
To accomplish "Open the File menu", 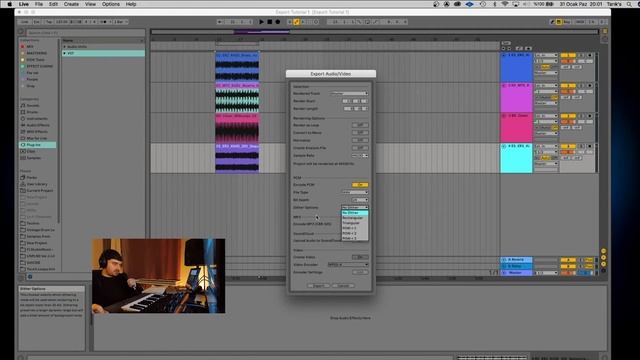I will (x=38, y=4).
